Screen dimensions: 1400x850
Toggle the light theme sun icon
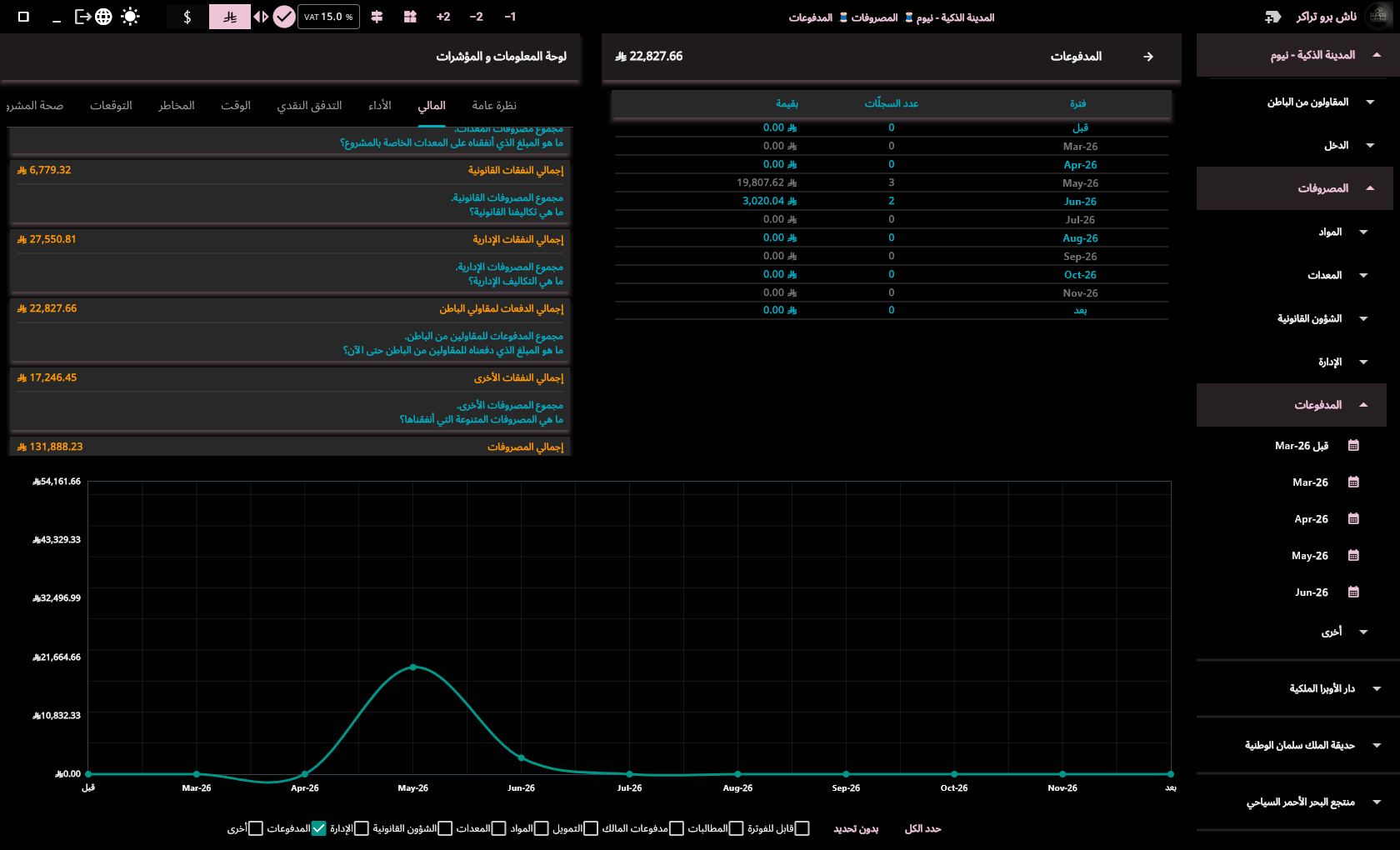click(x=130, y=17)
